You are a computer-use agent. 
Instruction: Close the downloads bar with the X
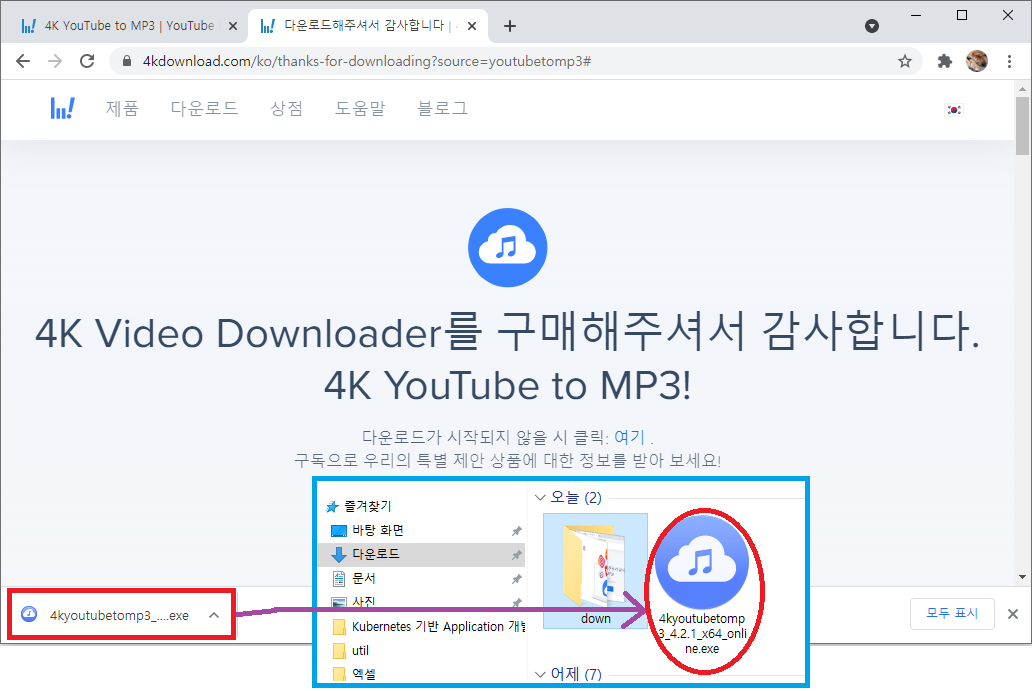pos(1013,614)
